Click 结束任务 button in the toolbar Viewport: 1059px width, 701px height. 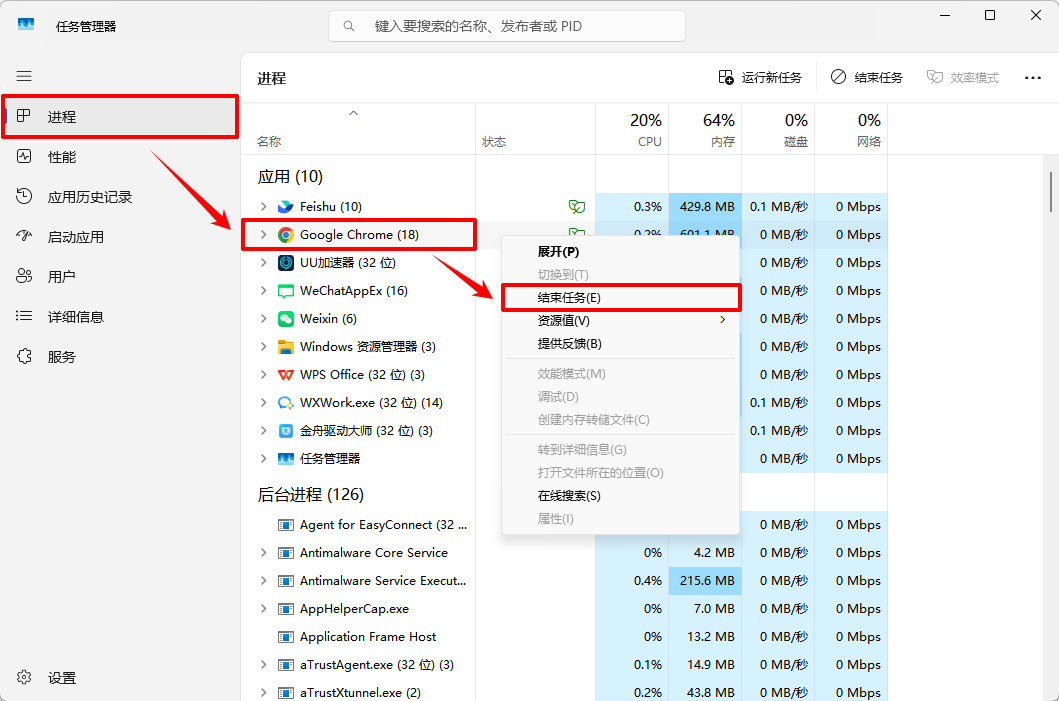(867, 78)
